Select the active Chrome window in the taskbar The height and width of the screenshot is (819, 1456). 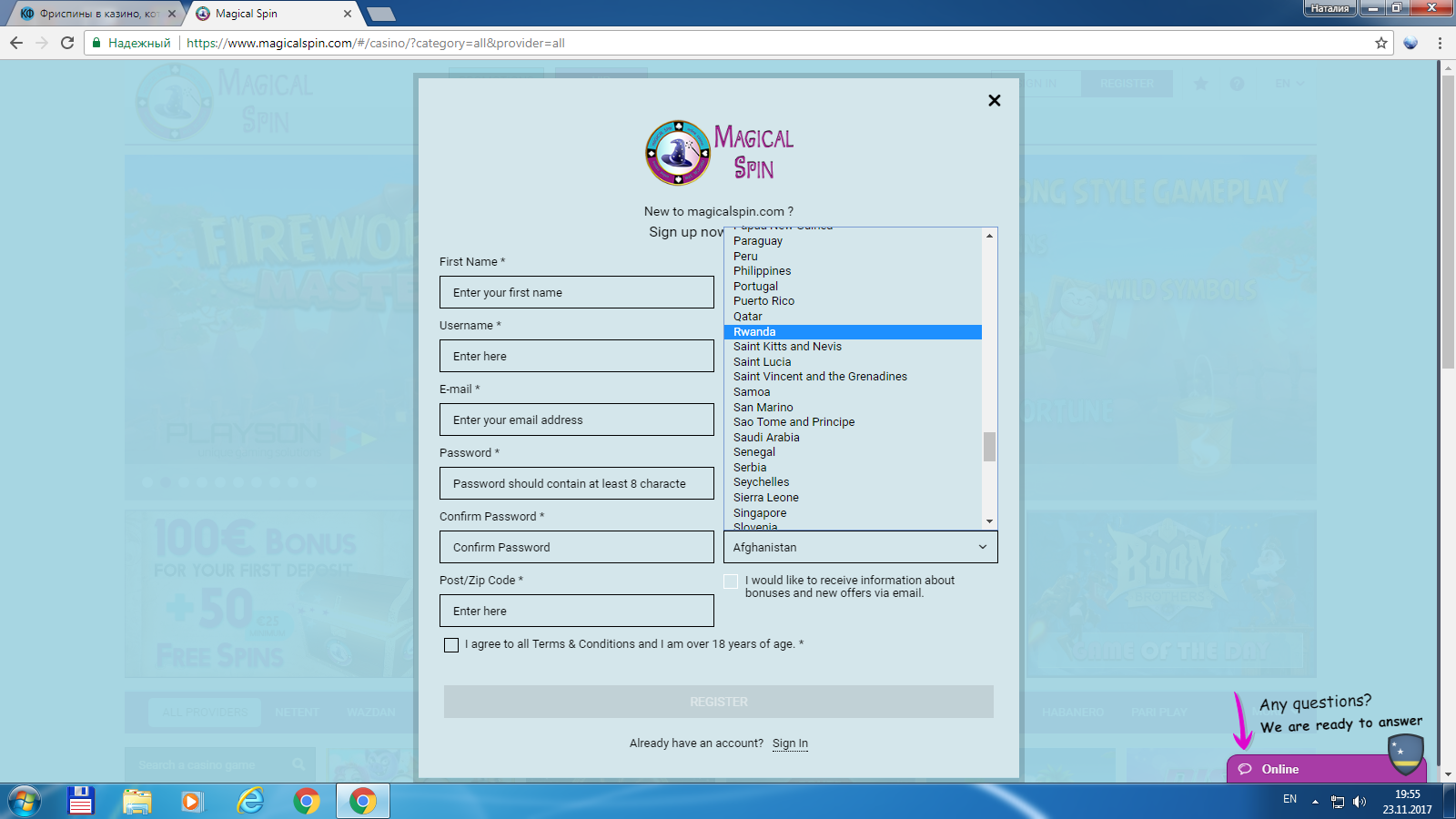click(x=363, y=801)
